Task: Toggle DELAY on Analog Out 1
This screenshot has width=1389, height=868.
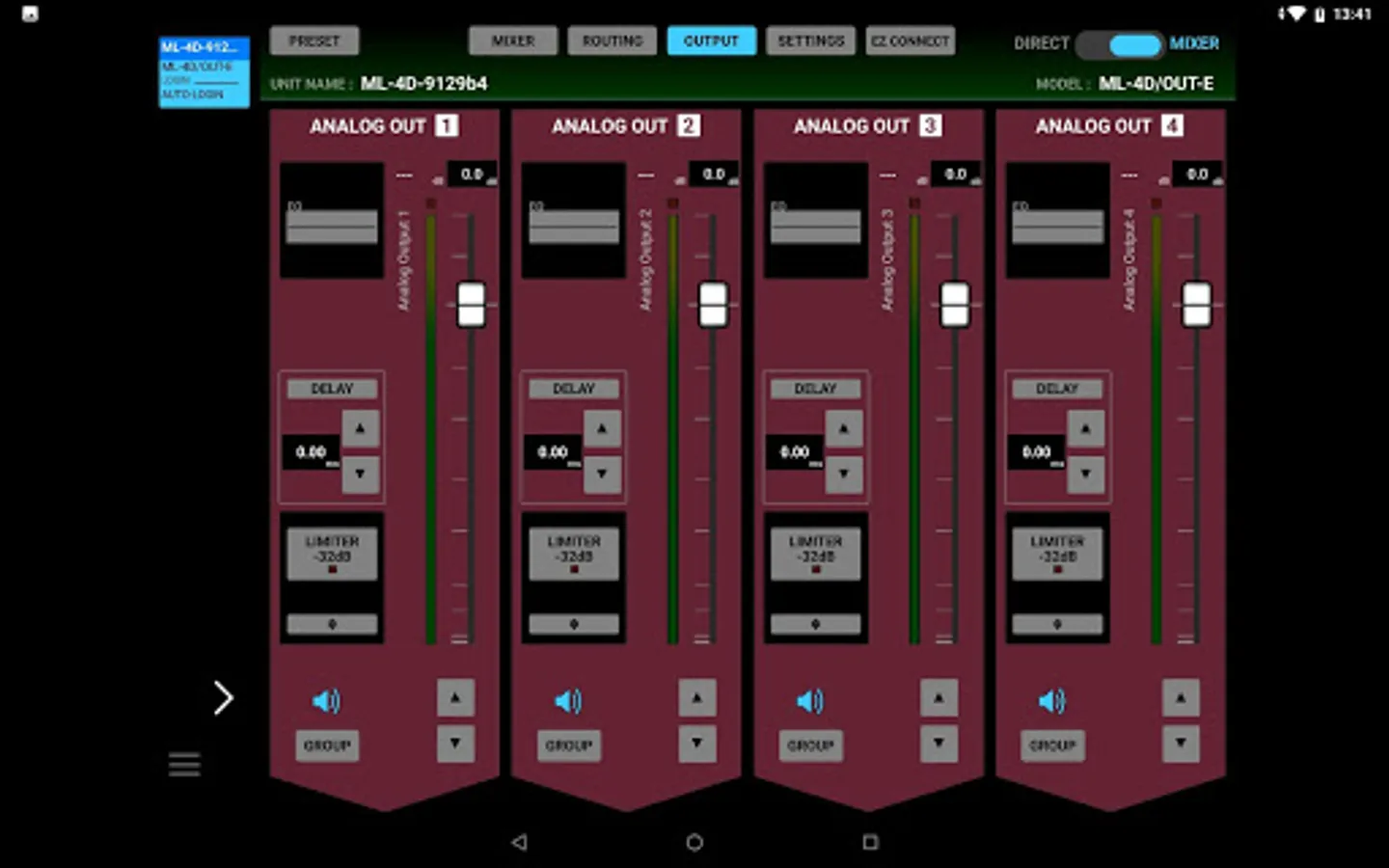Action: (332, 389)
